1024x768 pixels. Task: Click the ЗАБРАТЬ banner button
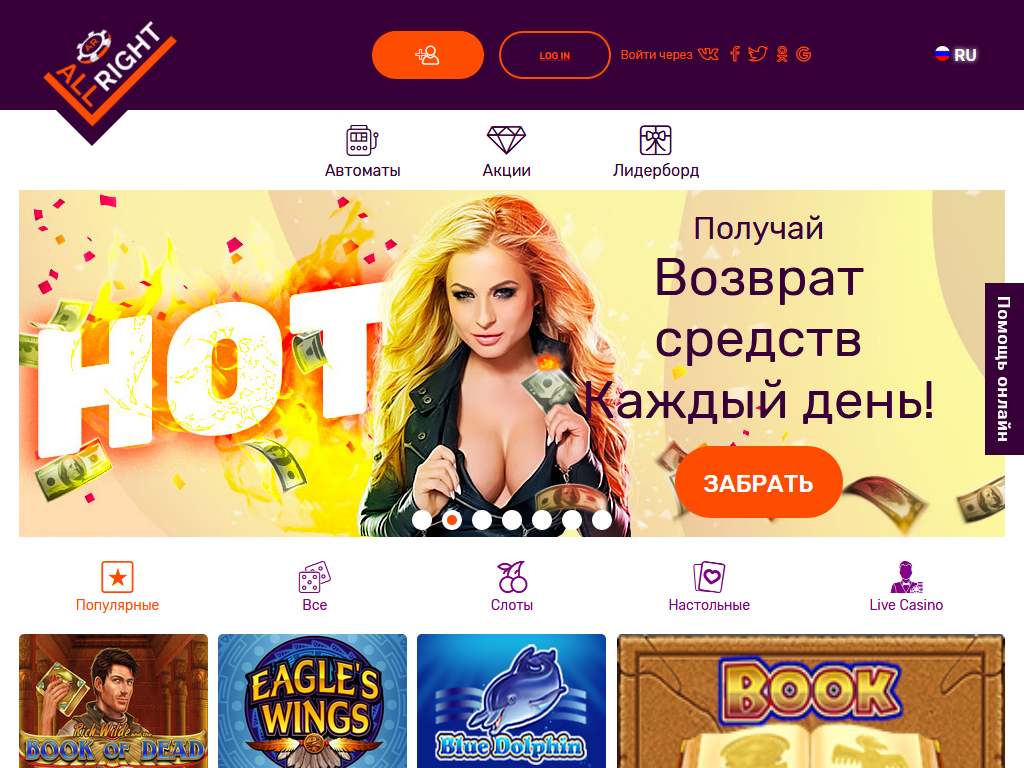coord(758,482)
